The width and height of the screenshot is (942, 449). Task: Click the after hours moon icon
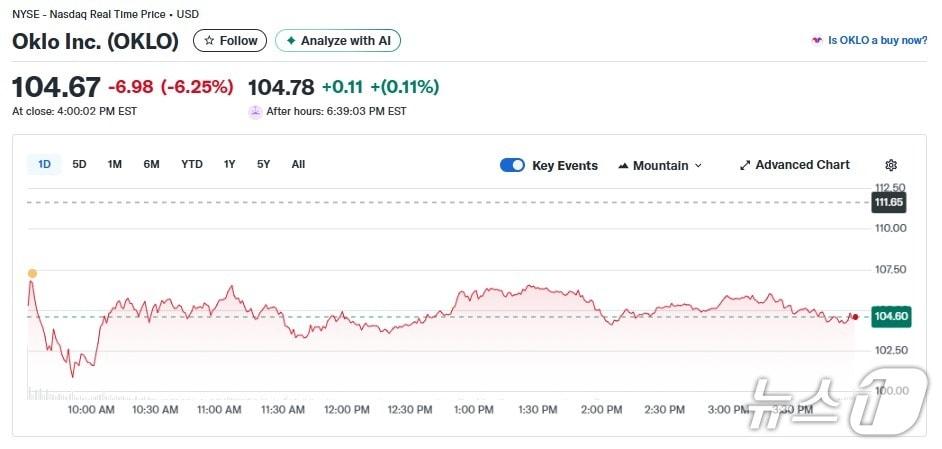pyautogui.click(x=255, y=111)
